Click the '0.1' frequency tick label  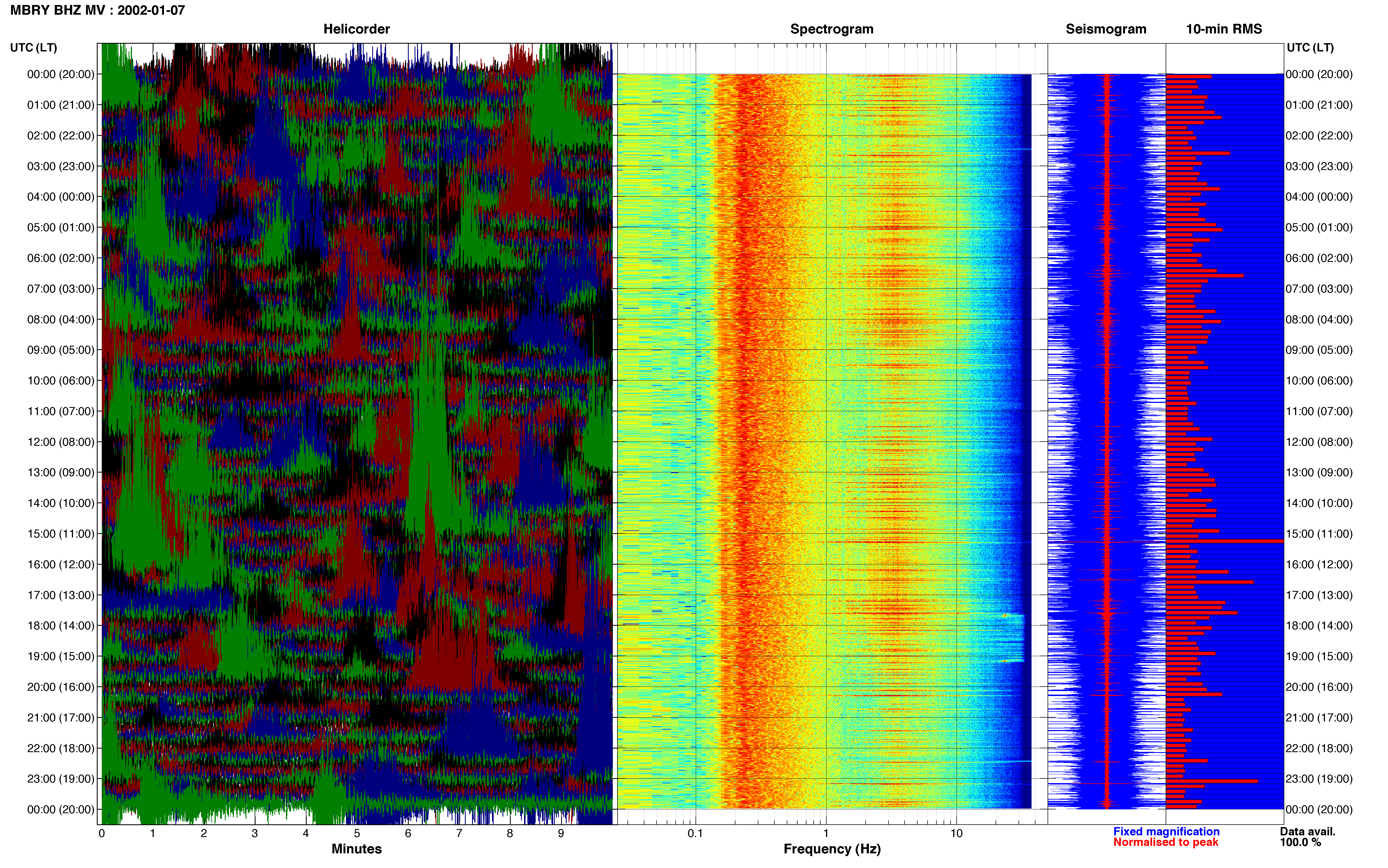pos(695,833)
